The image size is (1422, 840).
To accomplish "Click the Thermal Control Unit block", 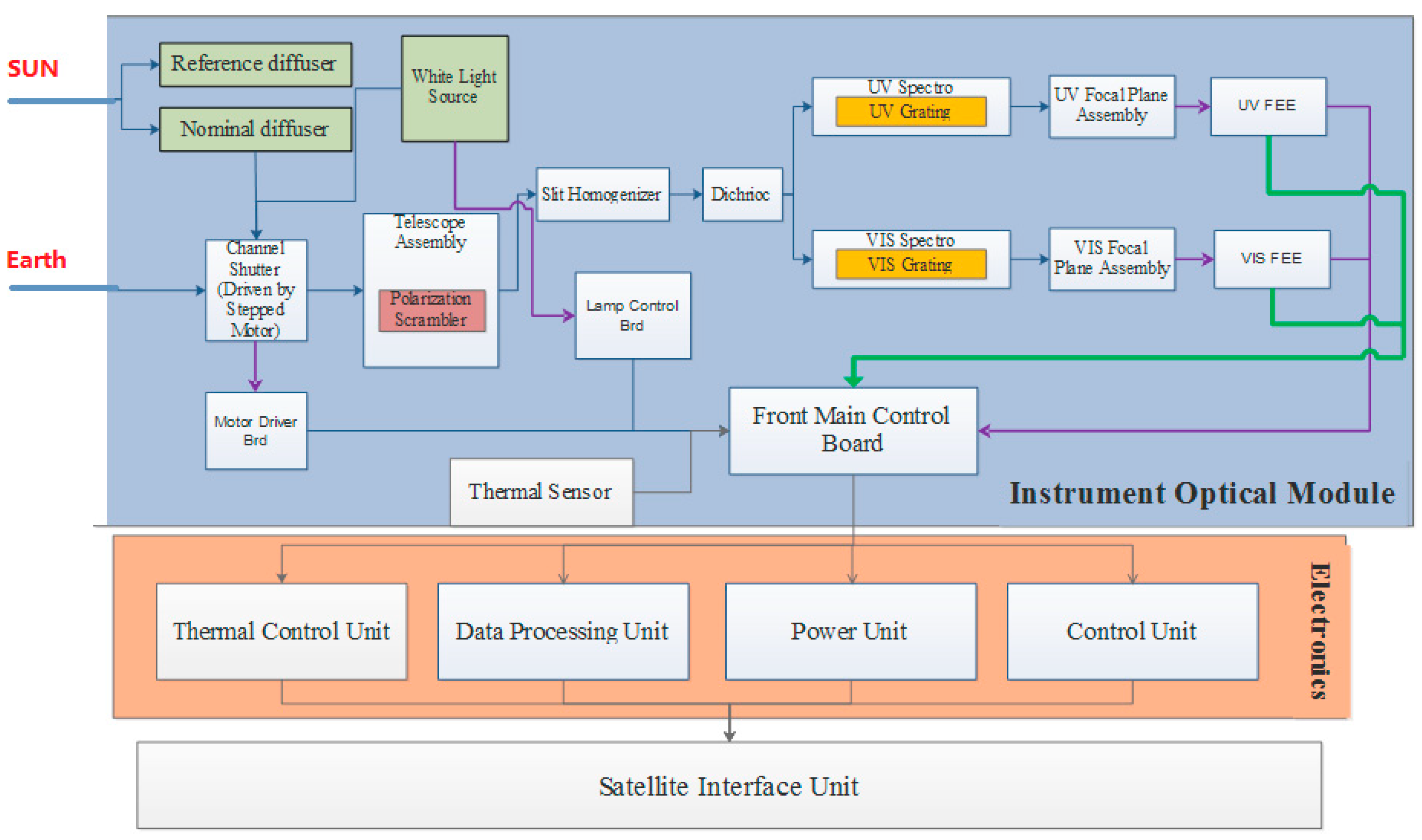I will [x=281, y=631].
